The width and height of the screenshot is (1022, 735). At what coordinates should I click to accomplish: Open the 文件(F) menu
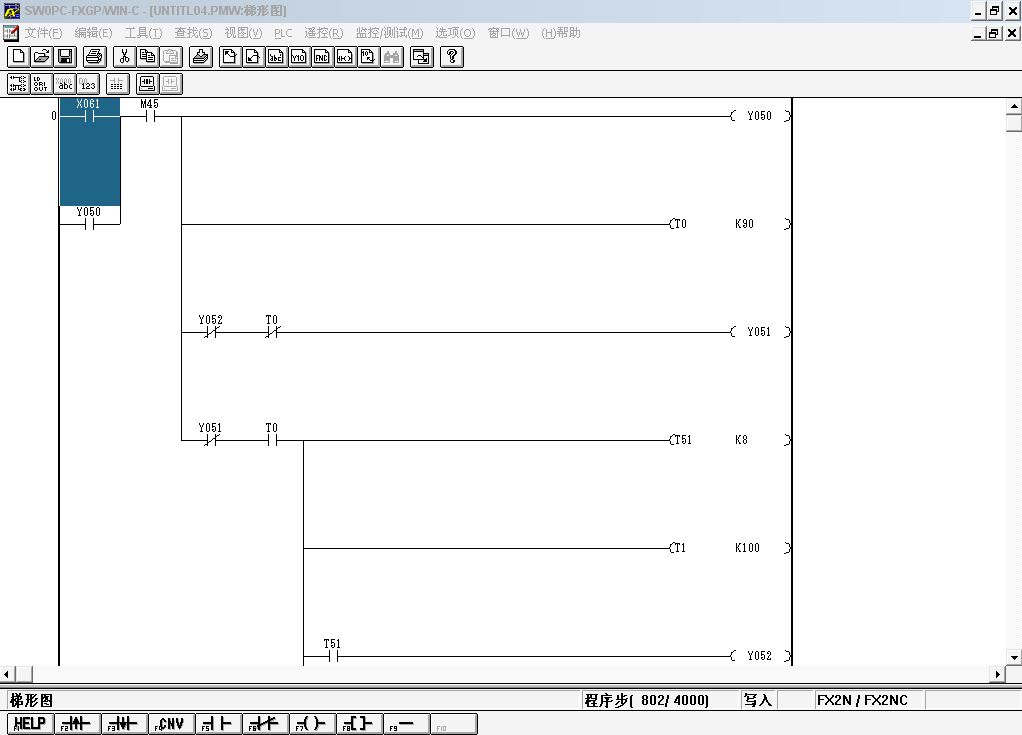coord(43,33)
